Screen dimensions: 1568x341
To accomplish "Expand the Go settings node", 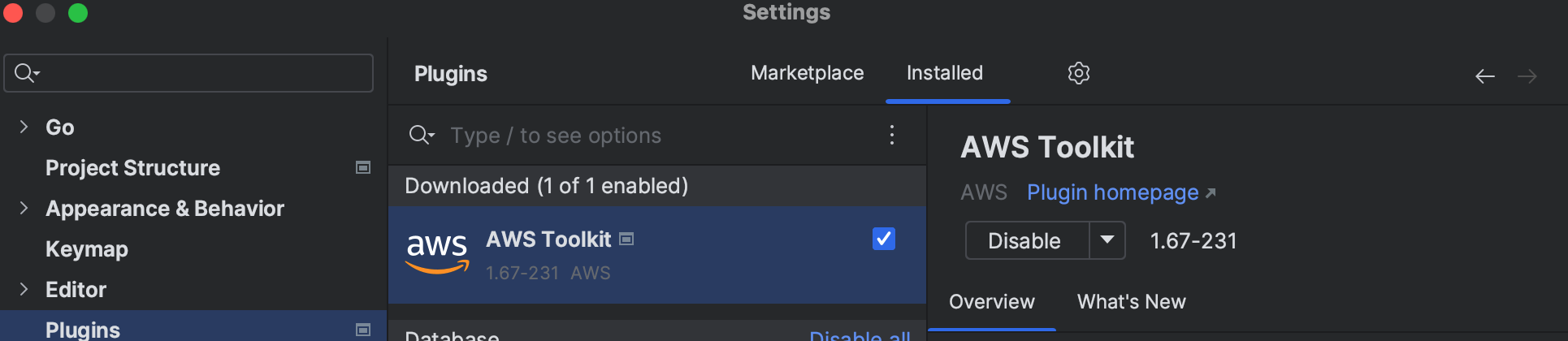I will tap(24, 127).
